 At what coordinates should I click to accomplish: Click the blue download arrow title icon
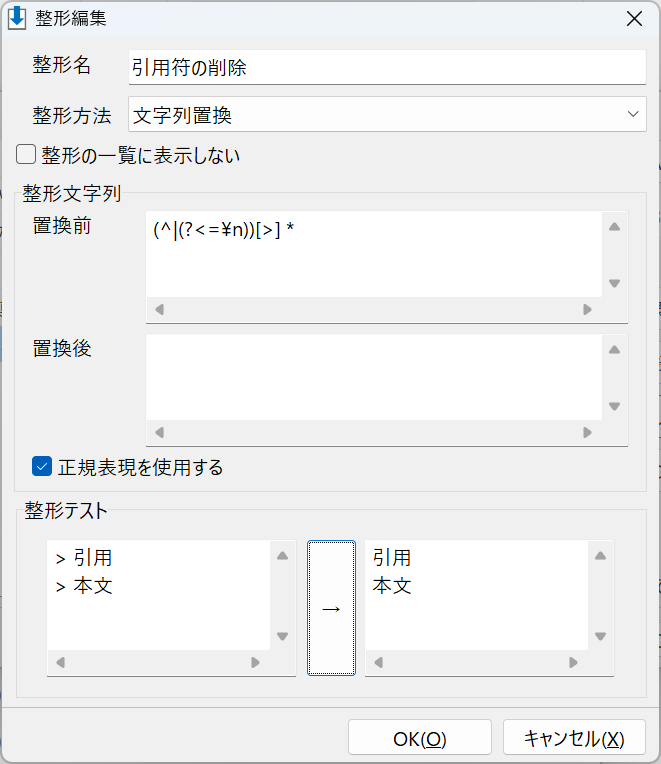pyautogui.click(x=17, y=18)
